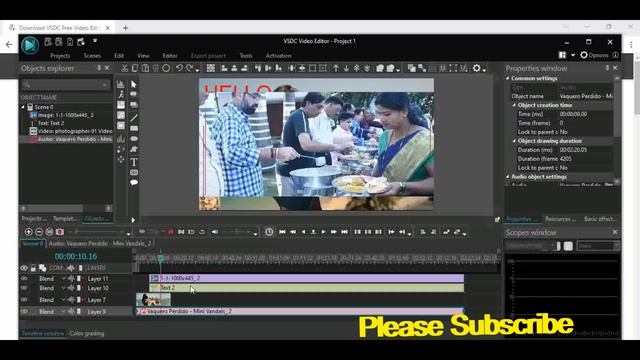Select the ellipse shape tool
The height and width of the screenshot is (360, 640).
click(x=133, y=139)
